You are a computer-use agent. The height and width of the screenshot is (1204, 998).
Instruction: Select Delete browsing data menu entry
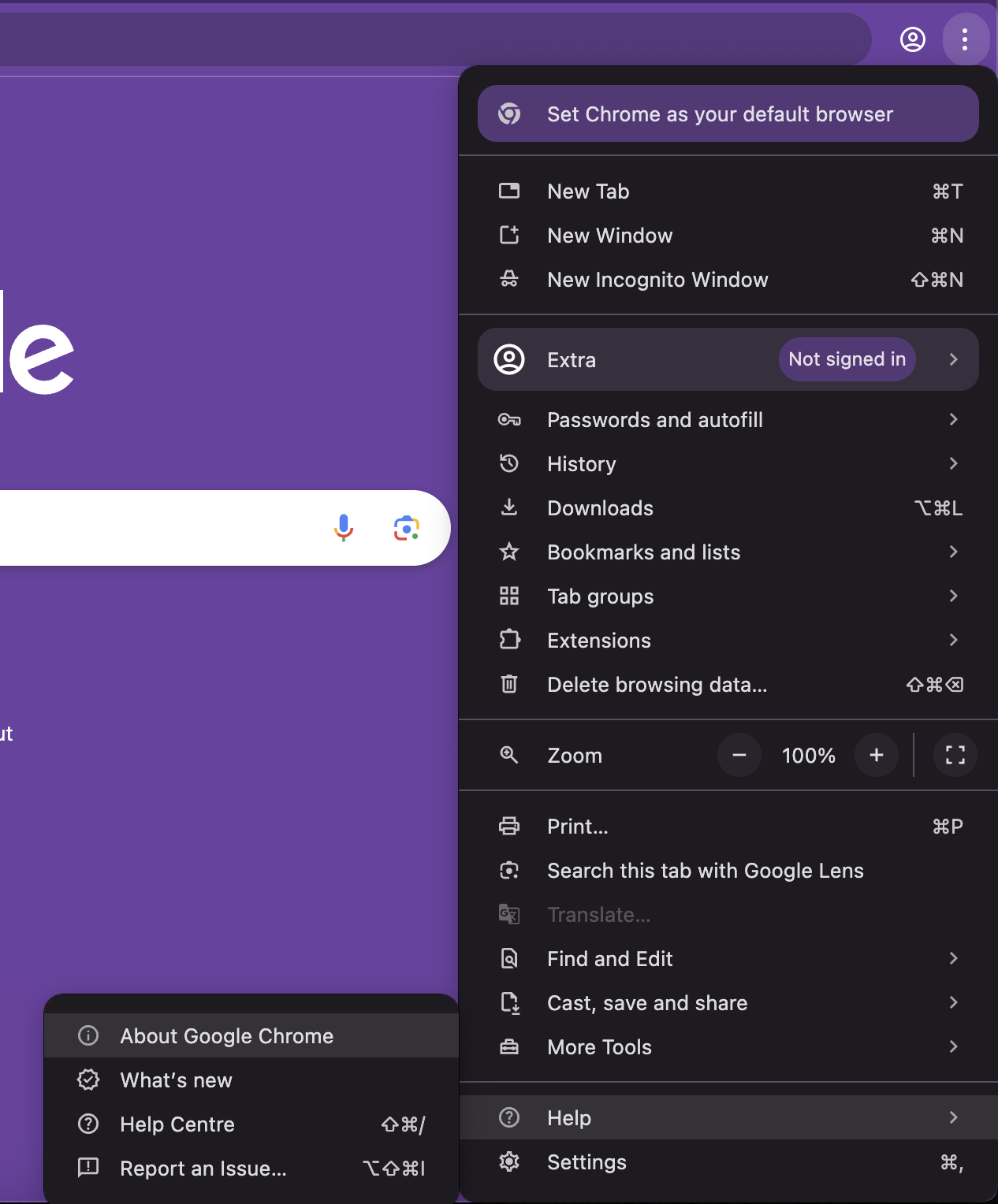(x=728, y=684)
